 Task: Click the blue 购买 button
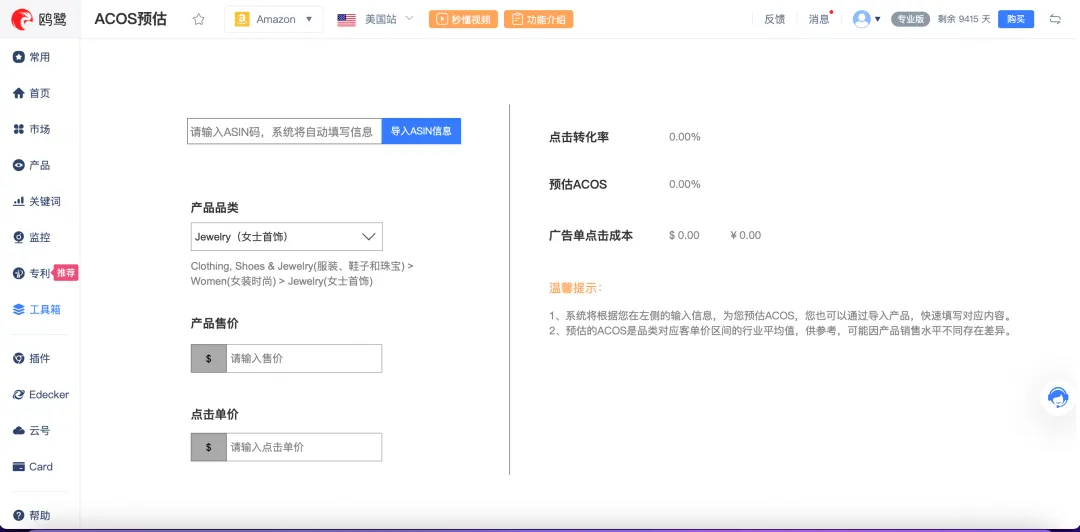(x=1016, y=19)
